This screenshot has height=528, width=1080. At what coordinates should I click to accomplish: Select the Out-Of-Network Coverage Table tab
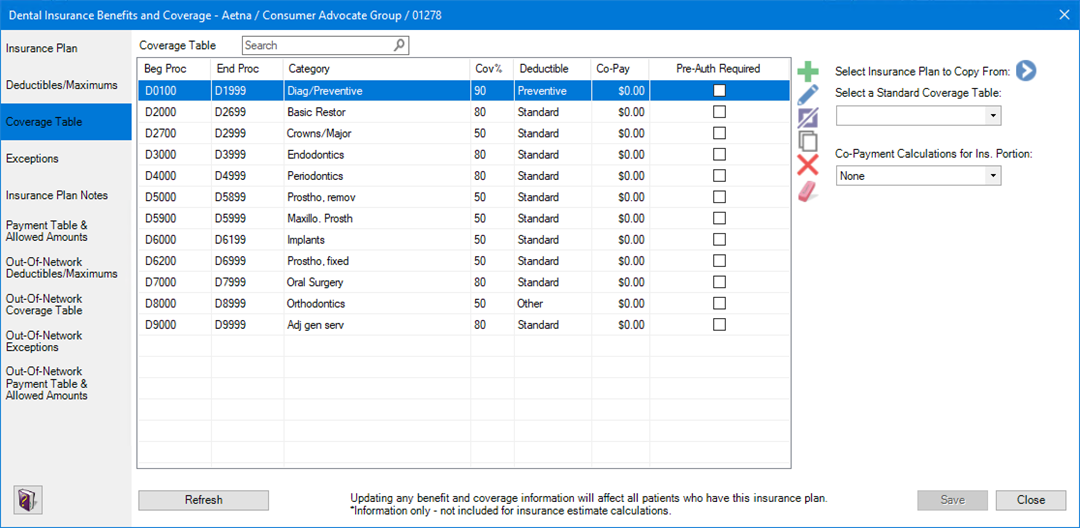(65, 304)
